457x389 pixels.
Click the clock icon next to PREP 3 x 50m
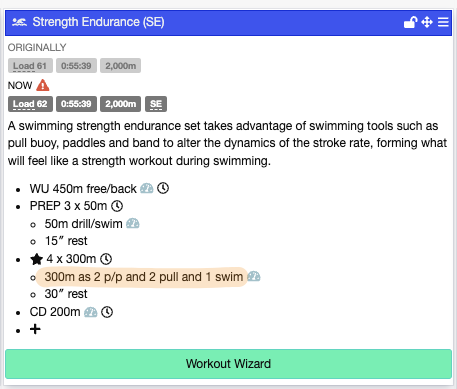[x=117, y=206]
